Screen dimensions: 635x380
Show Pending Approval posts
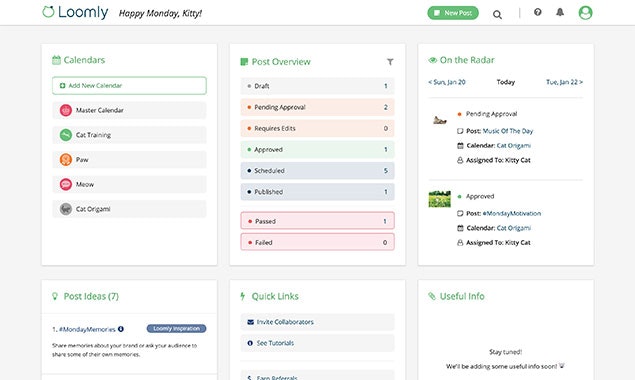(x=318, y=107)
